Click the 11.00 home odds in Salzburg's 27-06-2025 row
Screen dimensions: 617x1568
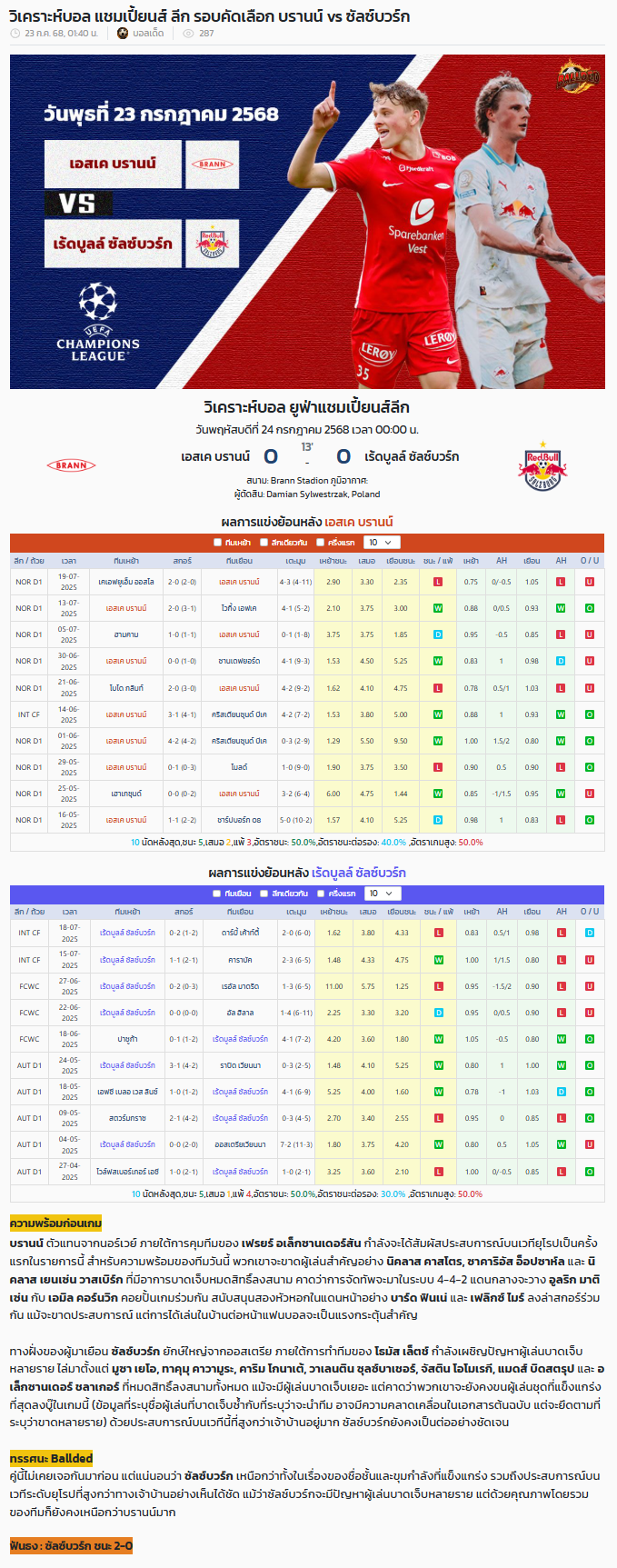[x=333, y=986]
